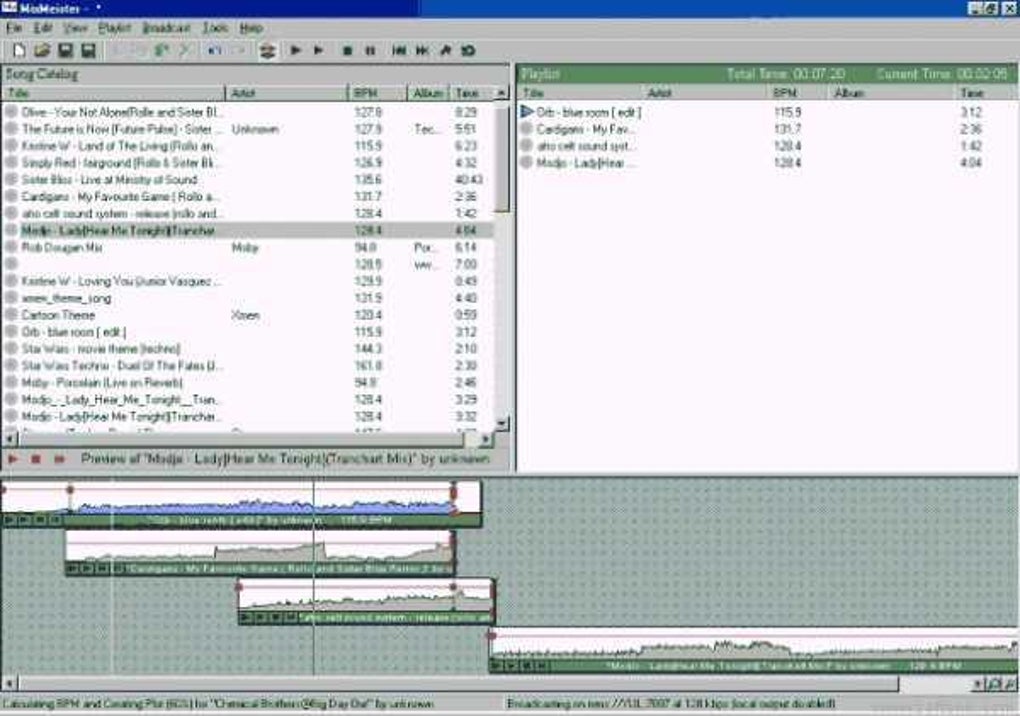Click circle icon beside Rob Dougan Mix
Viewport: 1020px width, 716px height.
[11, 247]
